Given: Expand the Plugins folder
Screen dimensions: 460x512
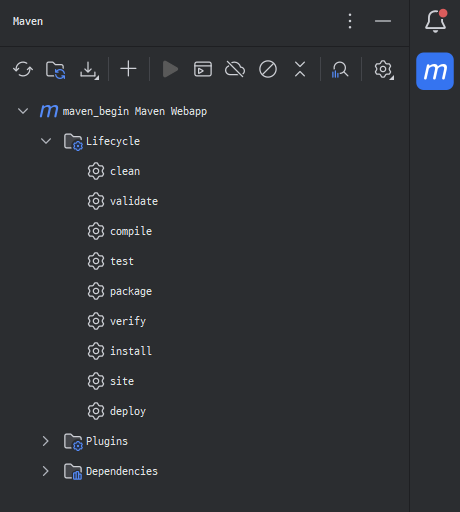Looking at the screenshot, I should point(46,441).
